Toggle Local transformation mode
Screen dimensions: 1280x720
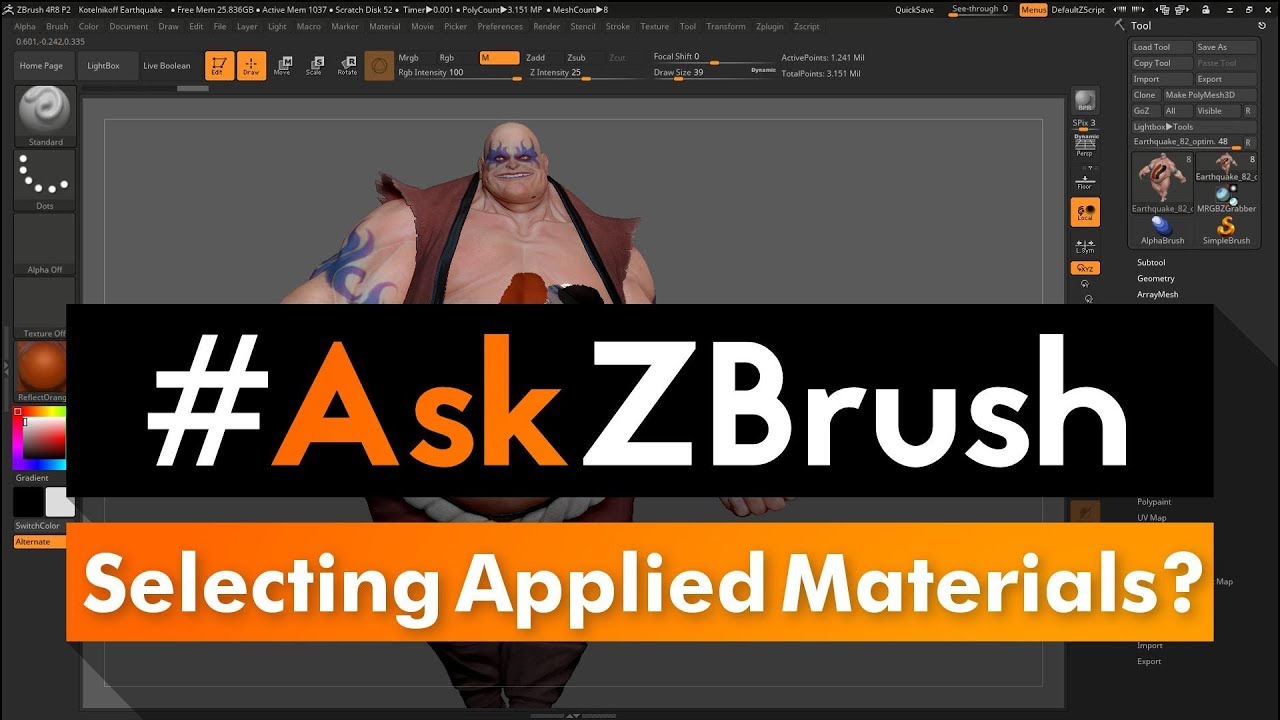[x=1085, y=212]
